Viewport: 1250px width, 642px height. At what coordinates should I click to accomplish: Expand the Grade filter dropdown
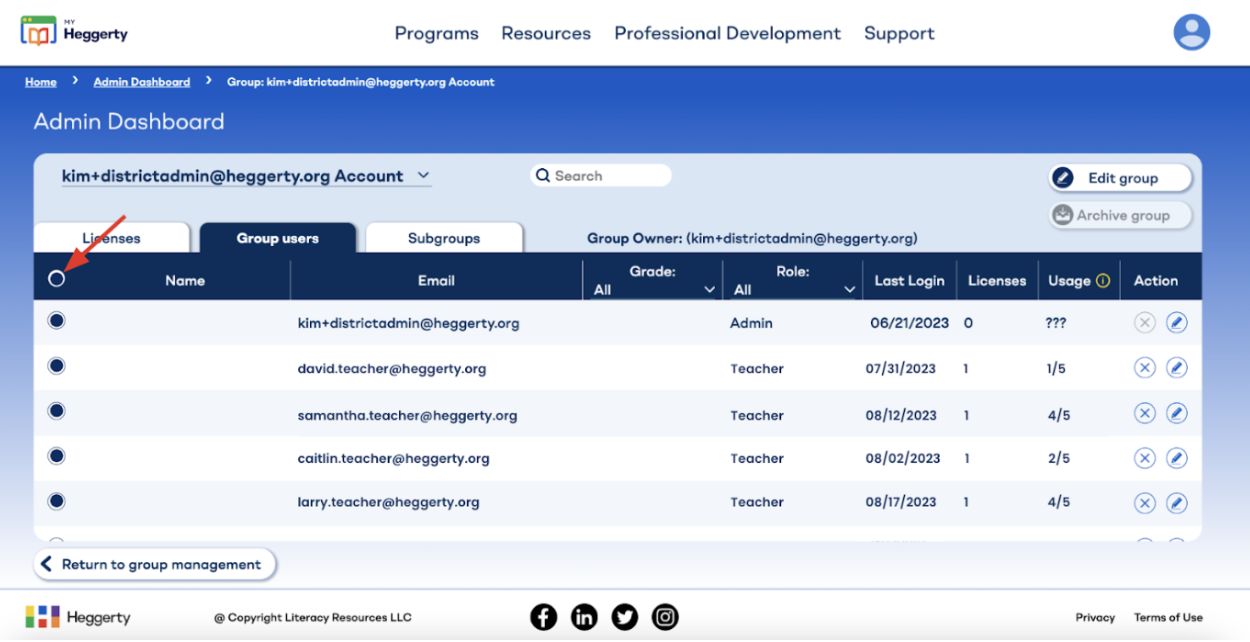pos(710,290)
